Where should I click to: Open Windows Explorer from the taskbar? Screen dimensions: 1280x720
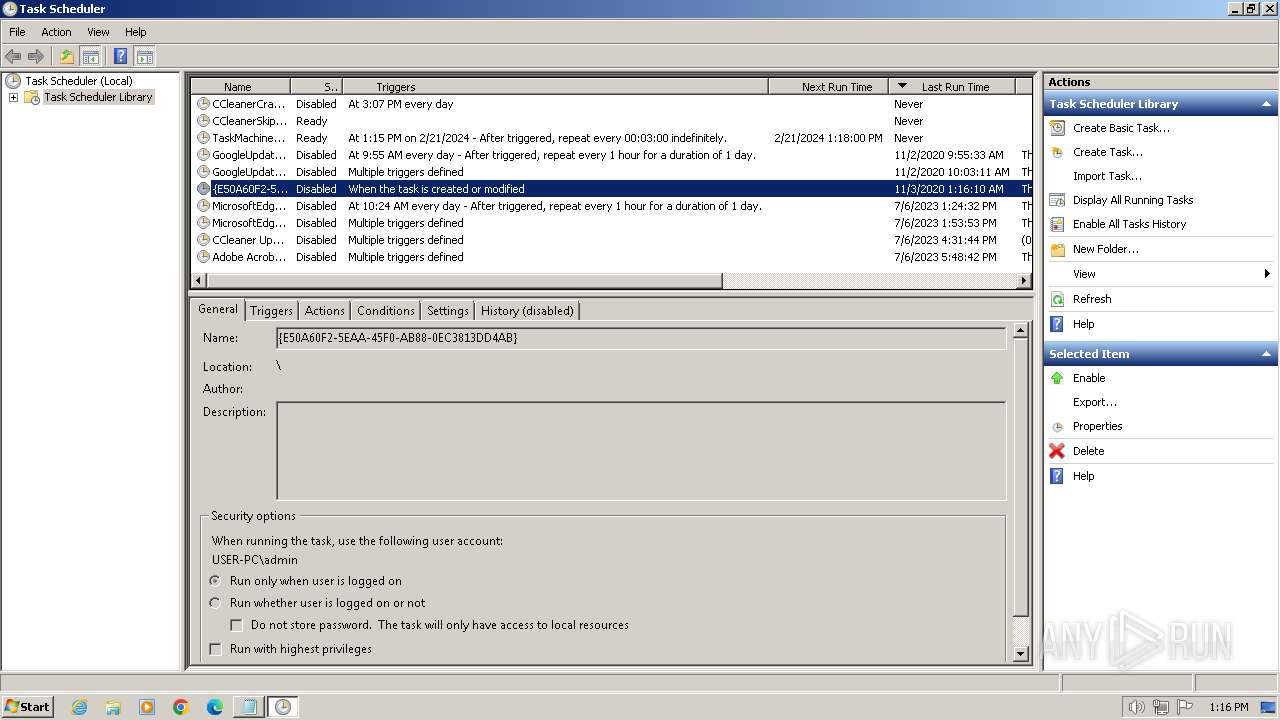point(113,707)
